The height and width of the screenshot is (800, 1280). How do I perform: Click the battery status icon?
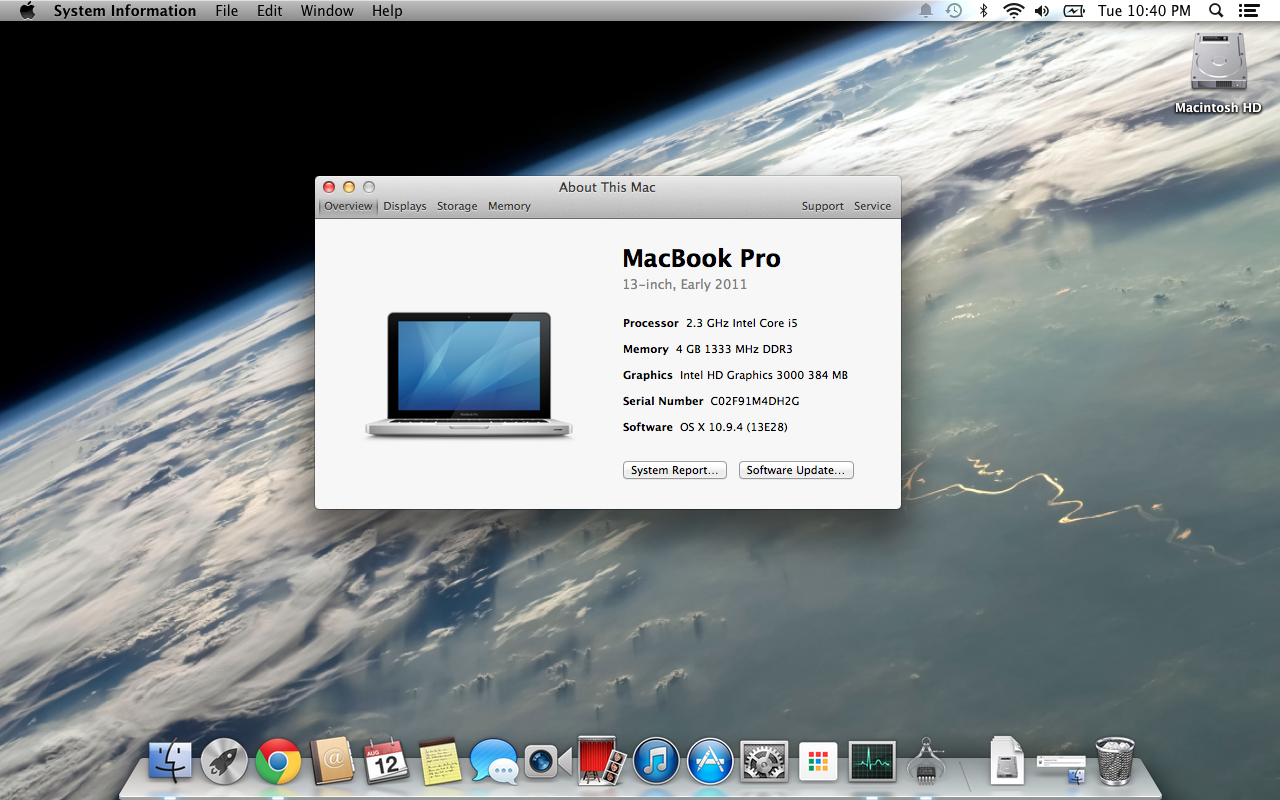point(1074,11)
